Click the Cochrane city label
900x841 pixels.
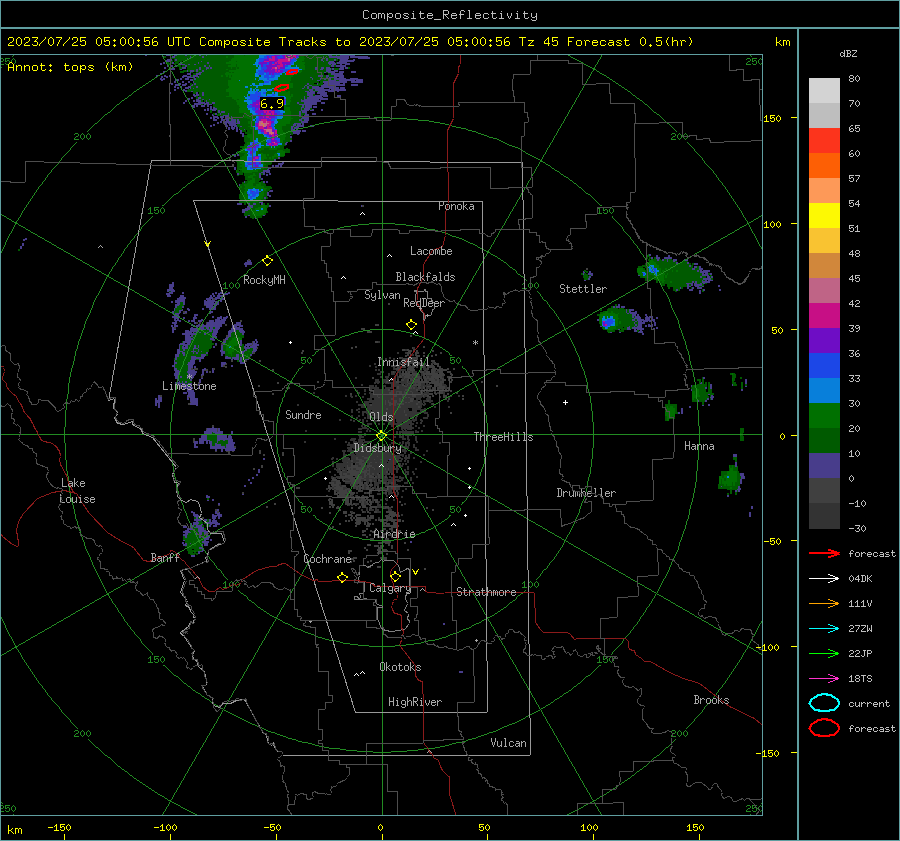(327, 559)
